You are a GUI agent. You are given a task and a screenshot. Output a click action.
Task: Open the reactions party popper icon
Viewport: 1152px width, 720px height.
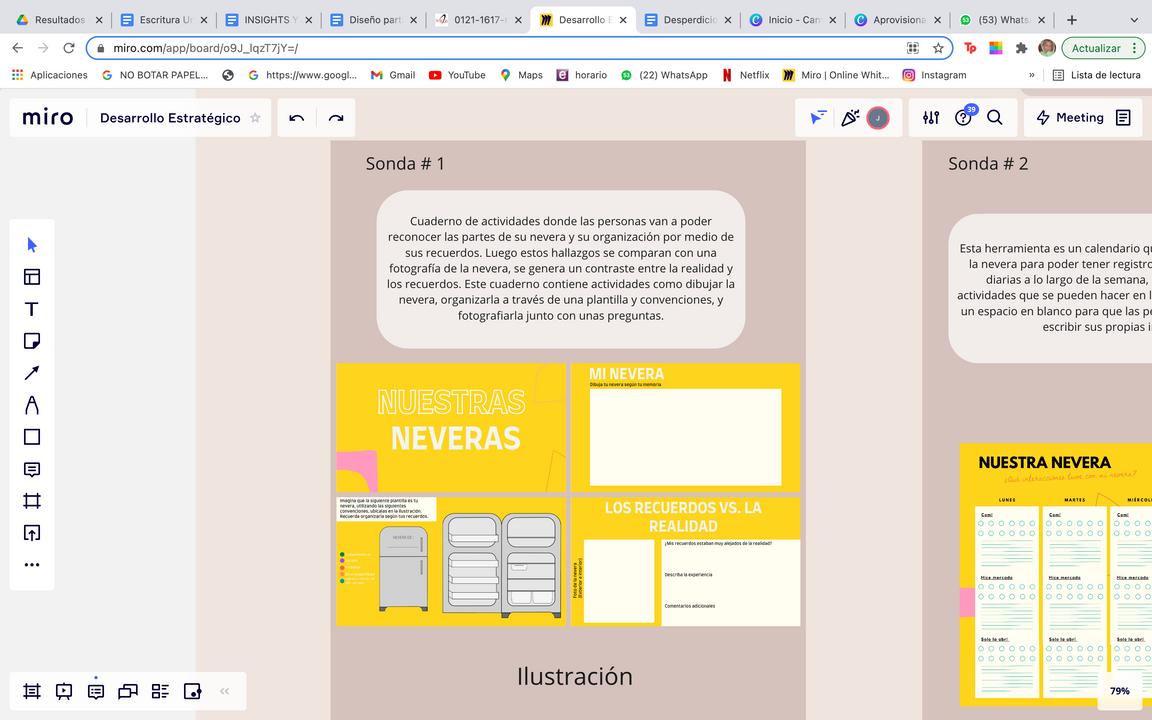(x=850, y=118)
